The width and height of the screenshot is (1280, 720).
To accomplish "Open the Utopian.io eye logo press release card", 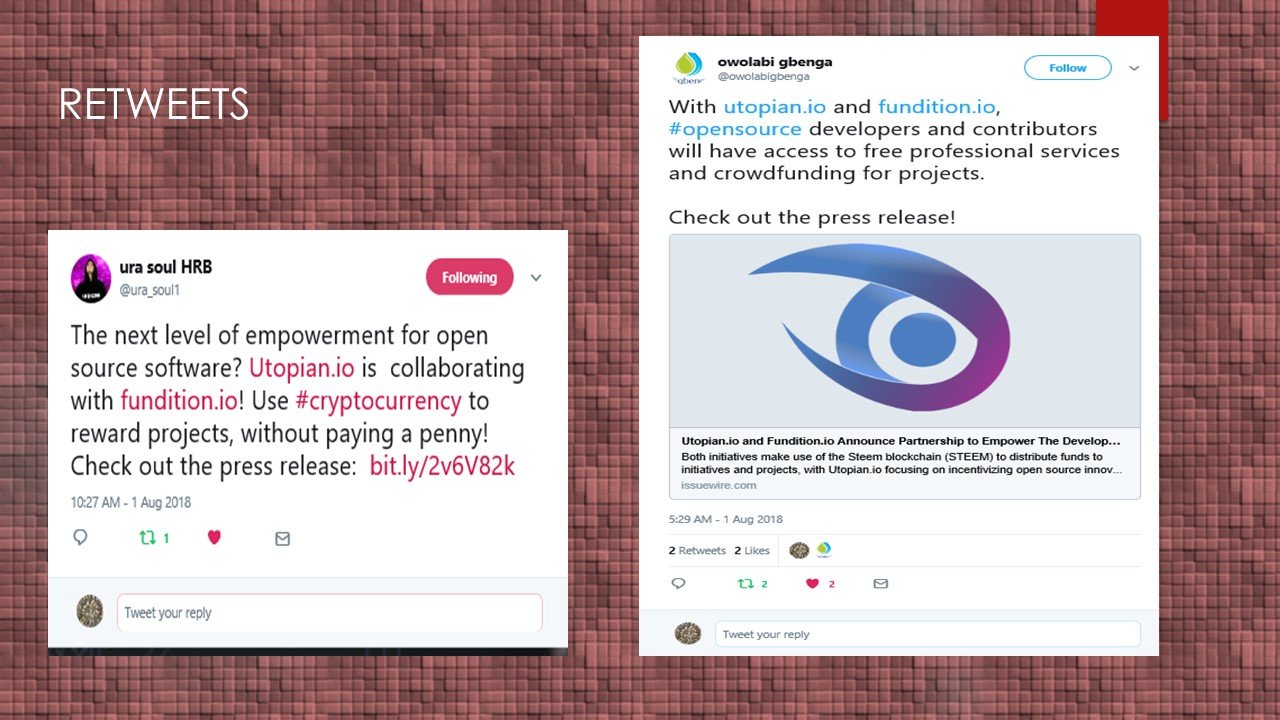I will (x=904, y=366).
